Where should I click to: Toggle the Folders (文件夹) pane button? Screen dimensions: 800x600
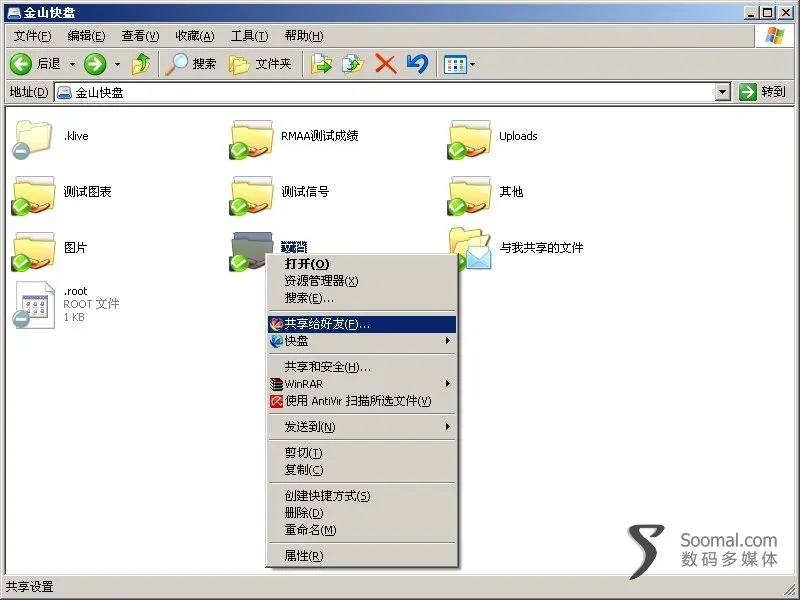point(260,64)
